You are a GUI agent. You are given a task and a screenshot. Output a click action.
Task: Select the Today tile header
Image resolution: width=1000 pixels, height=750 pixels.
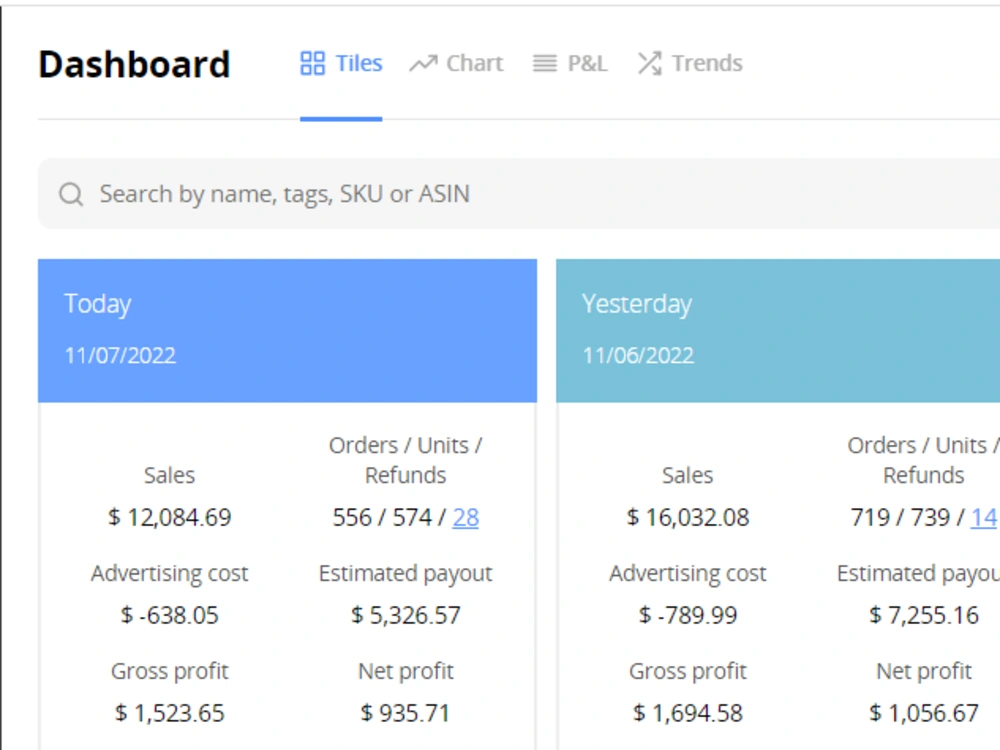tap(288, 330)
